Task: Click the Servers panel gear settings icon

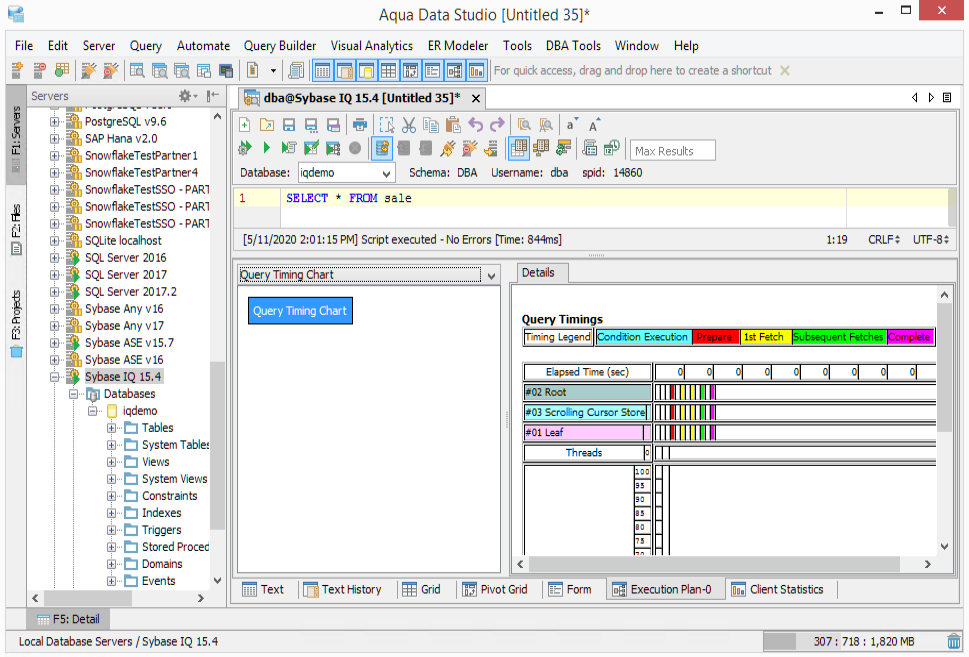Action: pos(186,96)
